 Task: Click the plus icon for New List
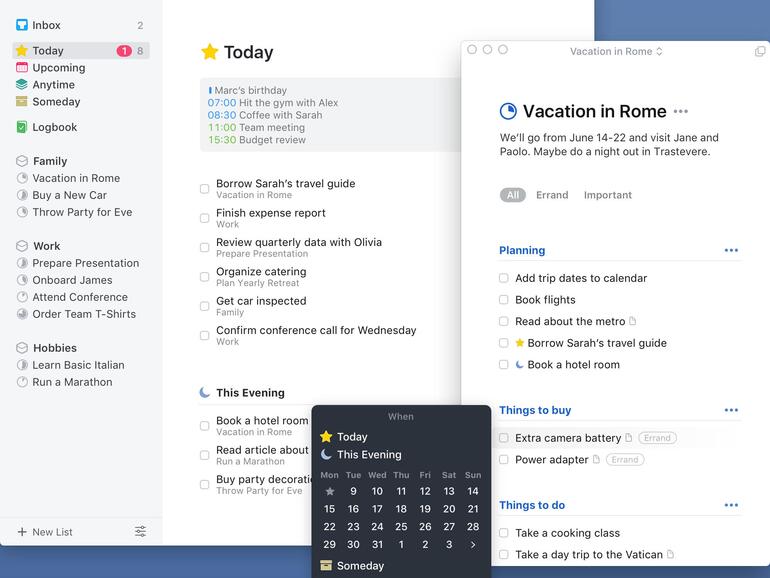click(22, 532)
